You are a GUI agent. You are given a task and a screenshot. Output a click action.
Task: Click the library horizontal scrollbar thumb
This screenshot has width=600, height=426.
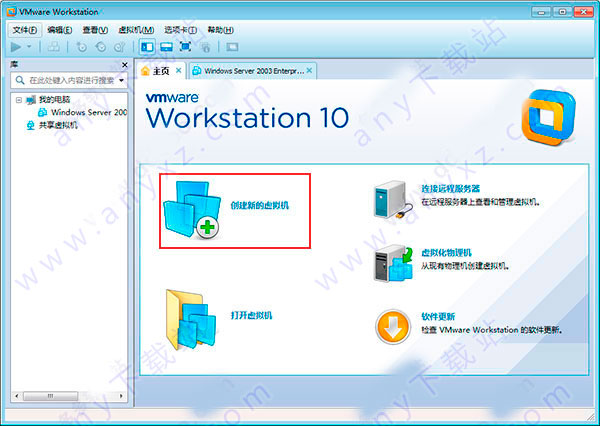pyautogui.click(x=51, y=396)
